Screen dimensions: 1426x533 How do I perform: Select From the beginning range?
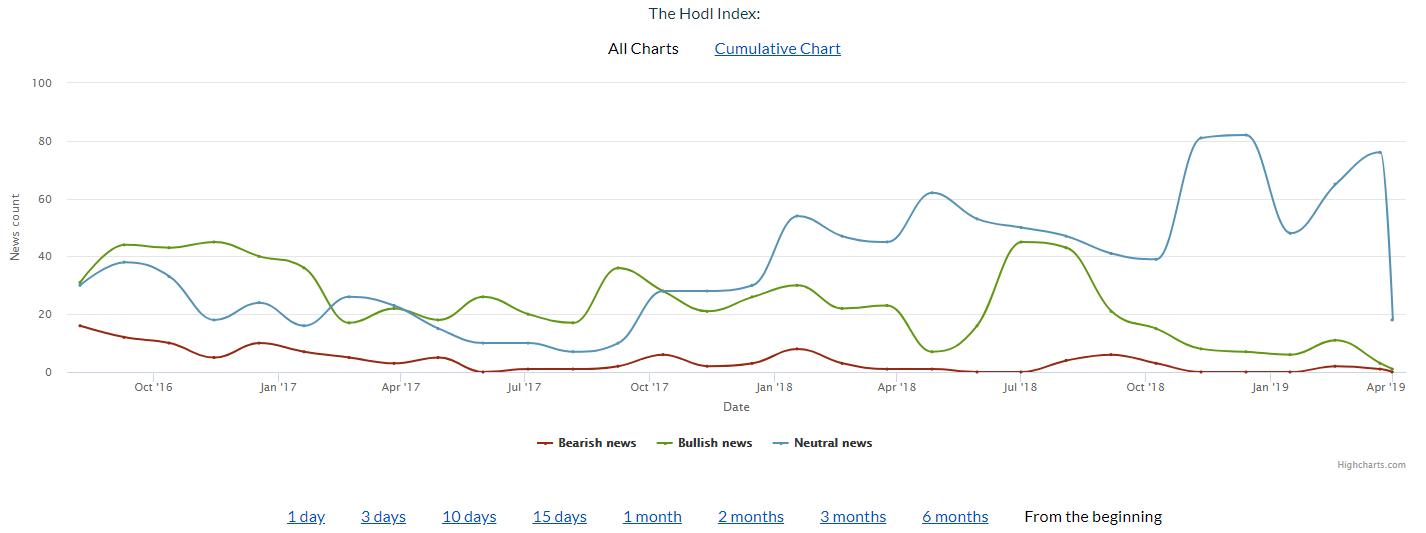1092,517
